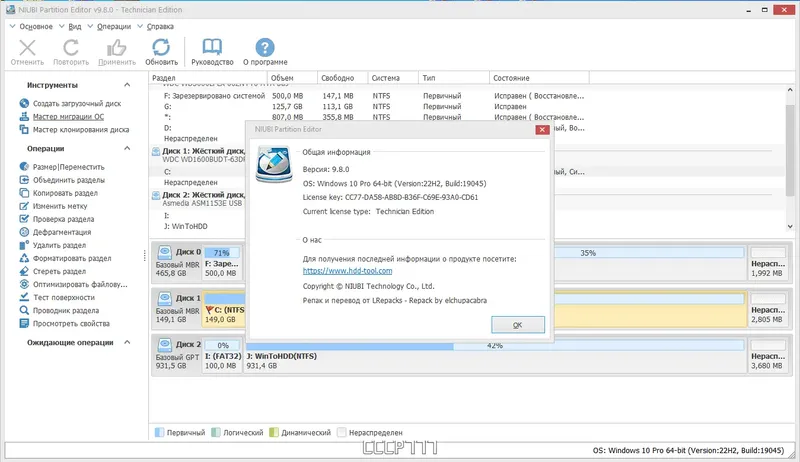The height and width of the screenshot is (462, 800).
Task: Select the J: WinToHDD(NTFS) partition bar
Action: coord(494,355)
